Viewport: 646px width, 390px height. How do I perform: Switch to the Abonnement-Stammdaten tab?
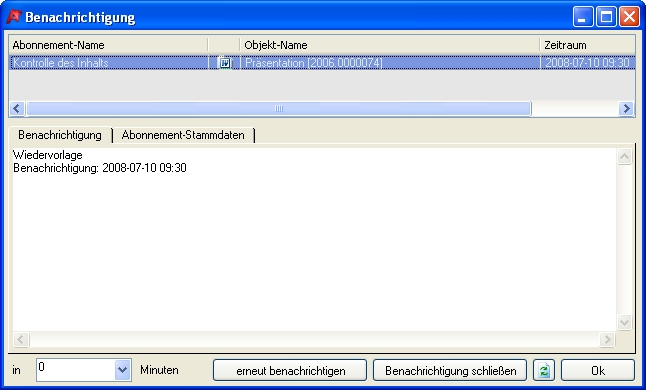click(183, 135)
